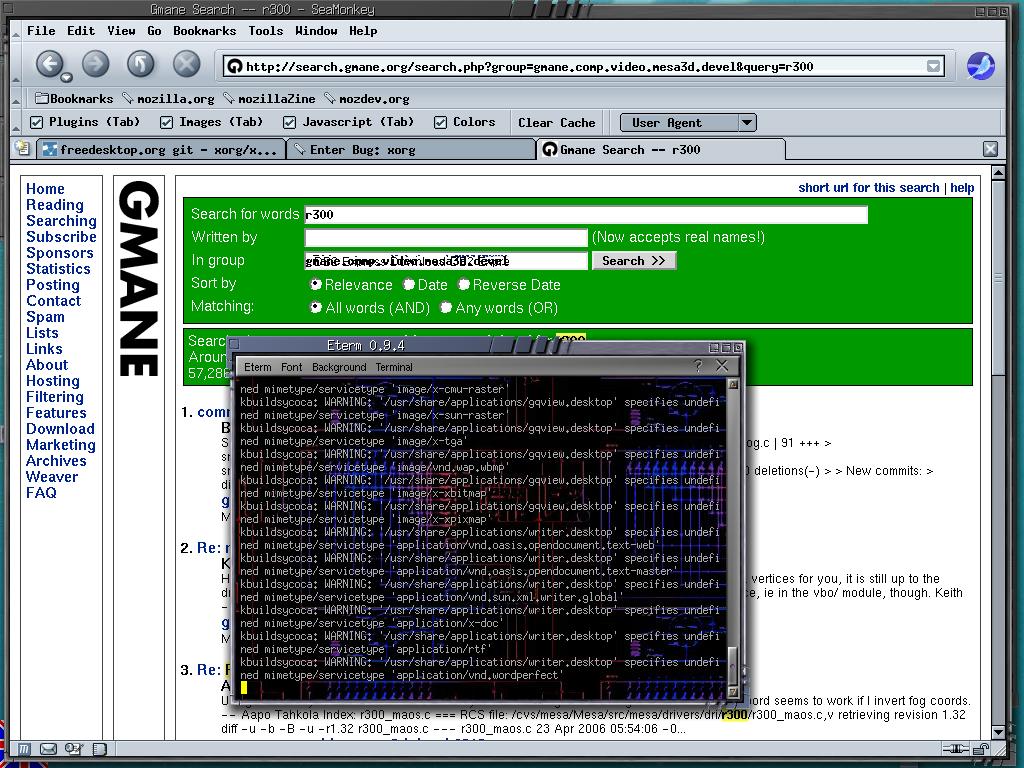Open the User Agent dropdown
1024x768 pixels.
click(688, 123)
